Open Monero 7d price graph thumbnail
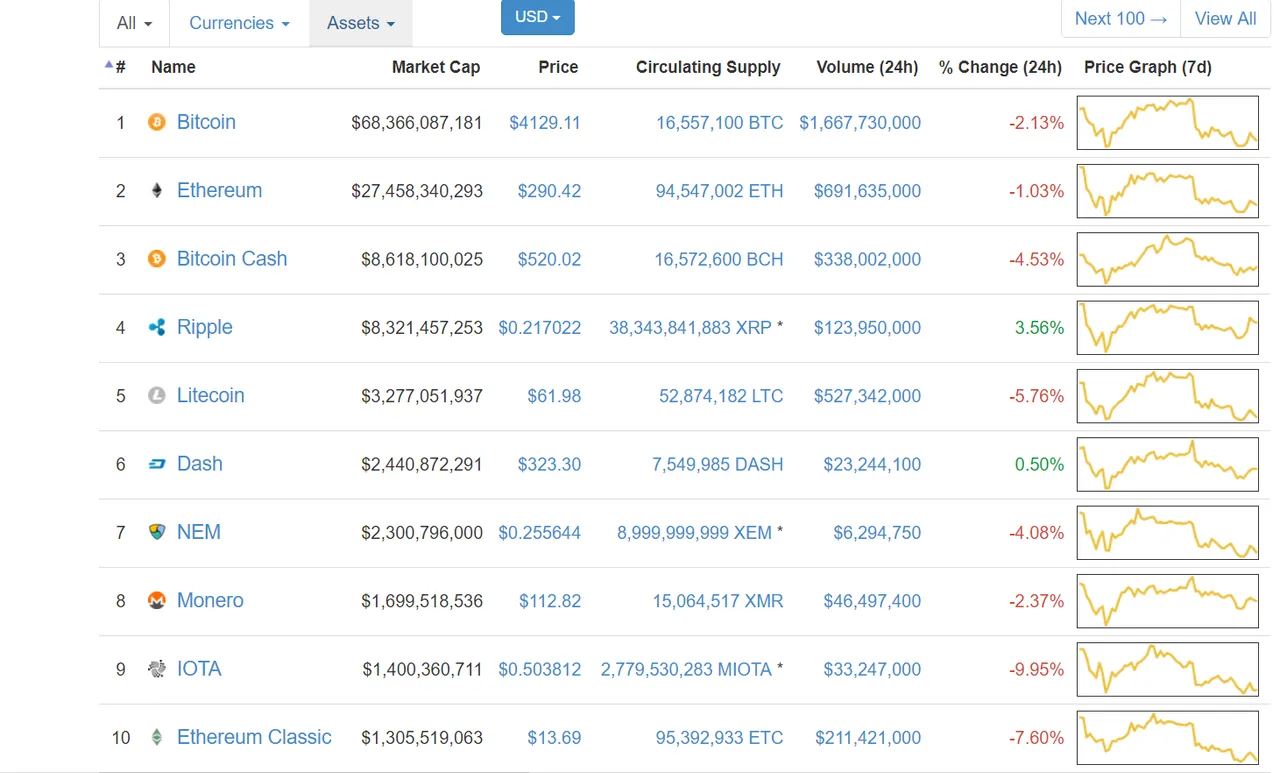 tap(1168, 601)
